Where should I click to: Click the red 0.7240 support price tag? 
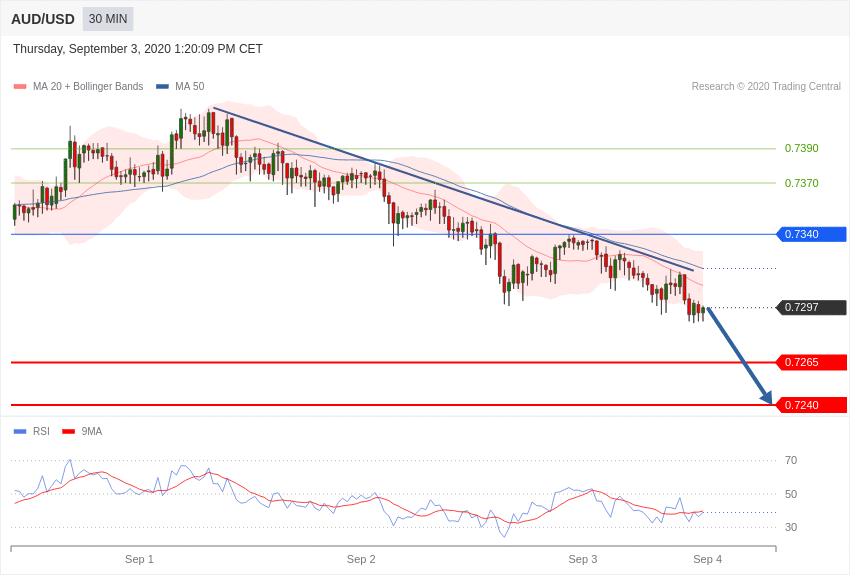pyautogui.click(x=812, y=405)
